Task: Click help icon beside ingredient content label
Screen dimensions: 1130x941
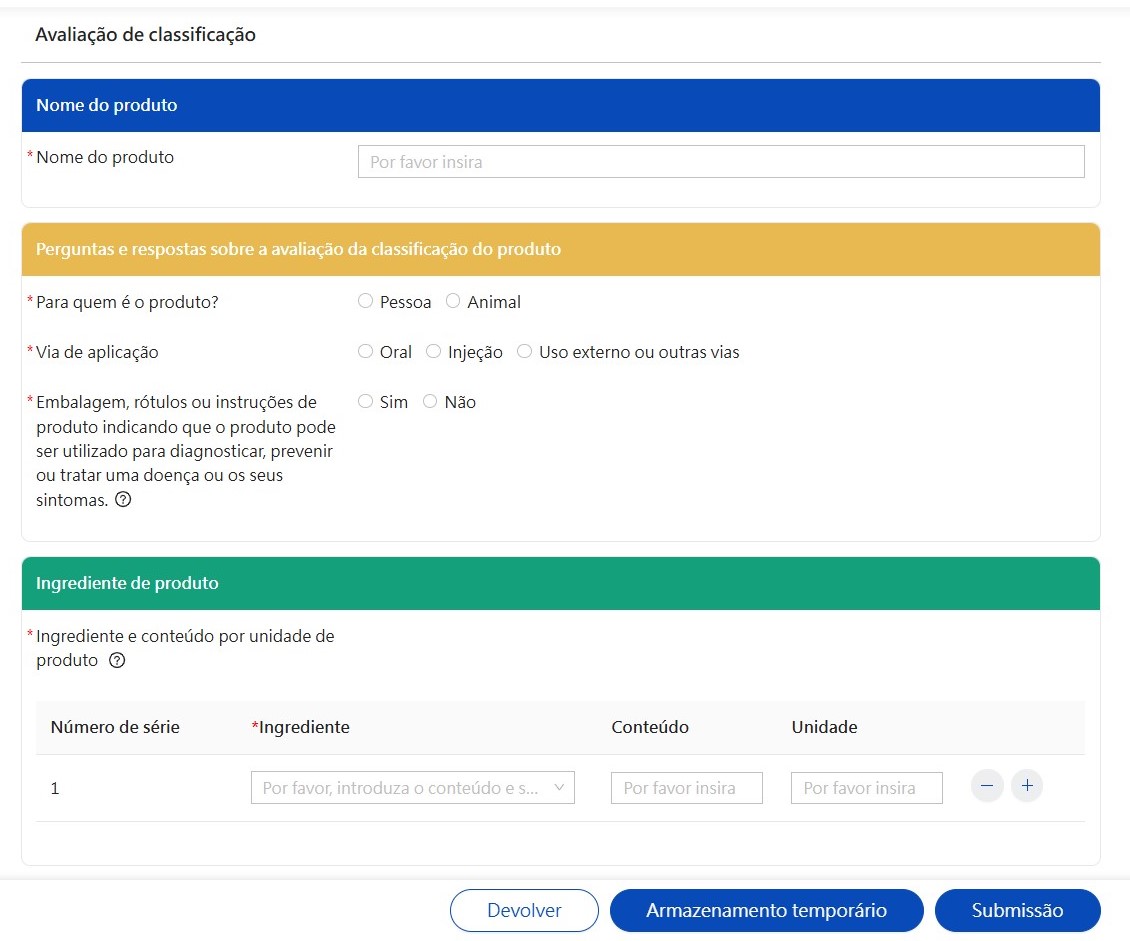Action: (x=117, y=660)
